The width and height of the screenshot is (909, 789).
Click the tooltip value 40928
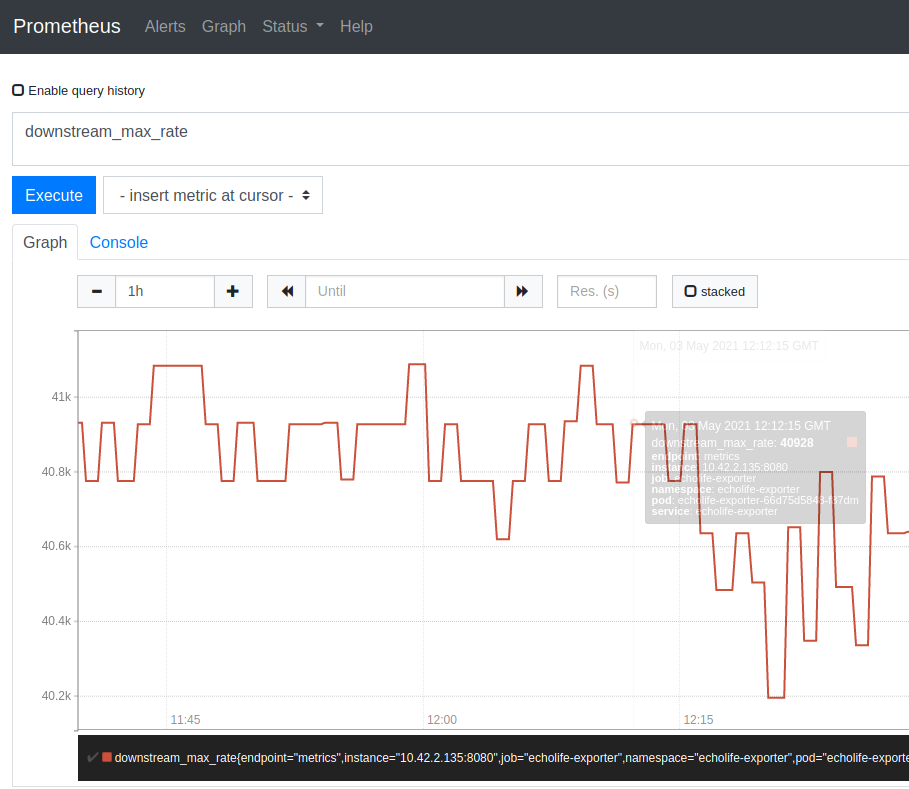point(797,443)
